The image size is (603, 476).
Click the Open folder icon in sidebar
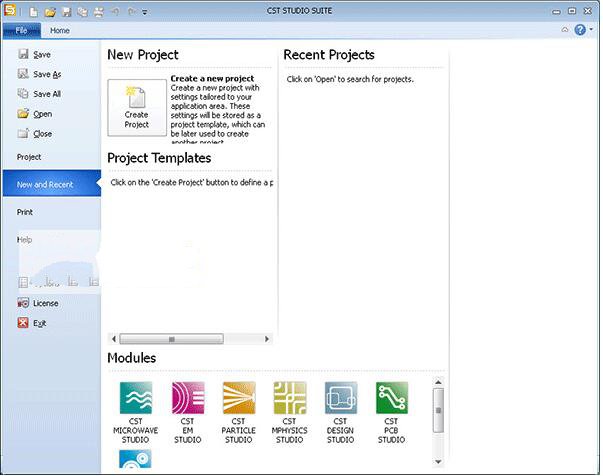(x=23, y=113)
